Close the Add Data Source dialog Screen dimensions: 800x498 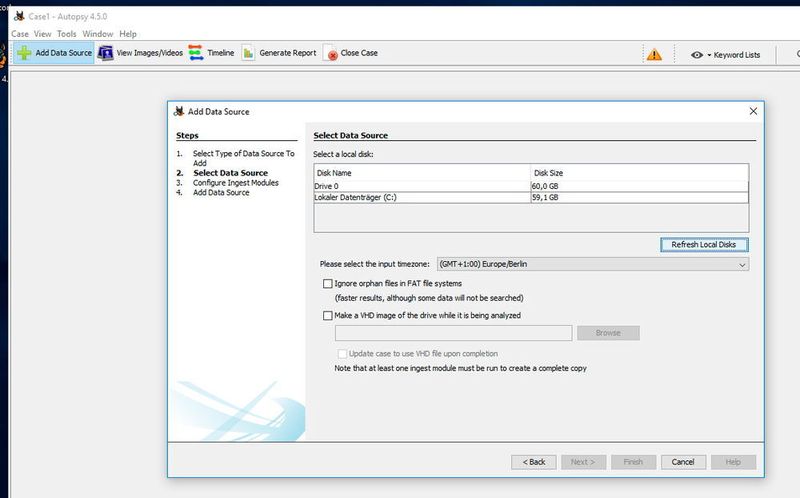click(753, 111)
